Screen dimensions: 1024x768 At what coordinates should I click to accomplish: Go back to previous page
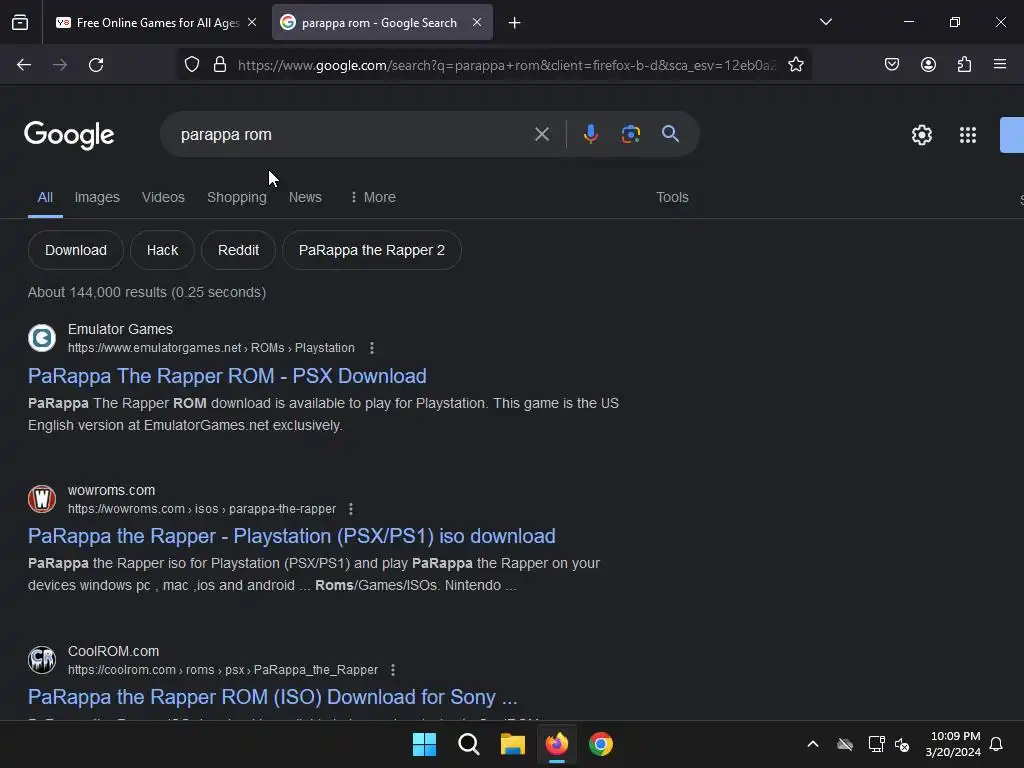pos(24,65)
